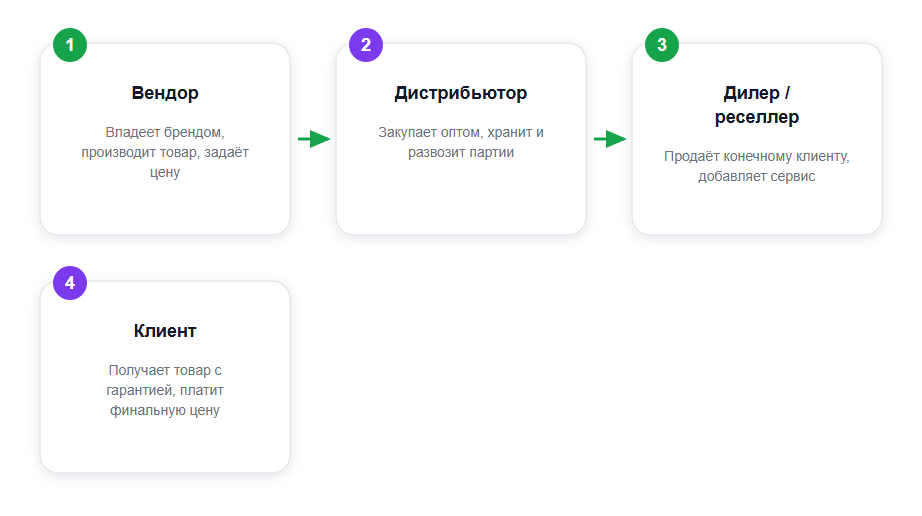922x516 pixels.
Task: Select the Вендор heading
Action: [165, 93]
